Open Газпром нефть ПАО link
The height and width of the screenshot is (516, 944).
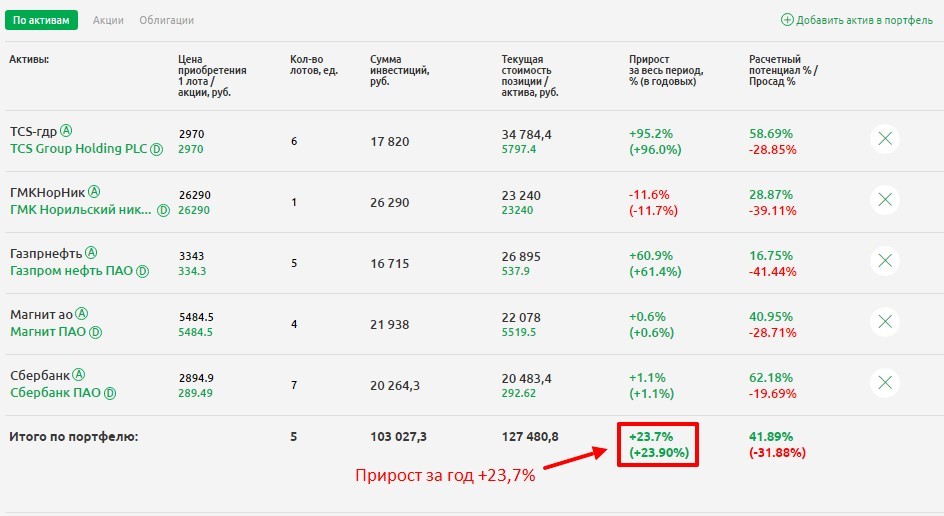click(71, 271)
